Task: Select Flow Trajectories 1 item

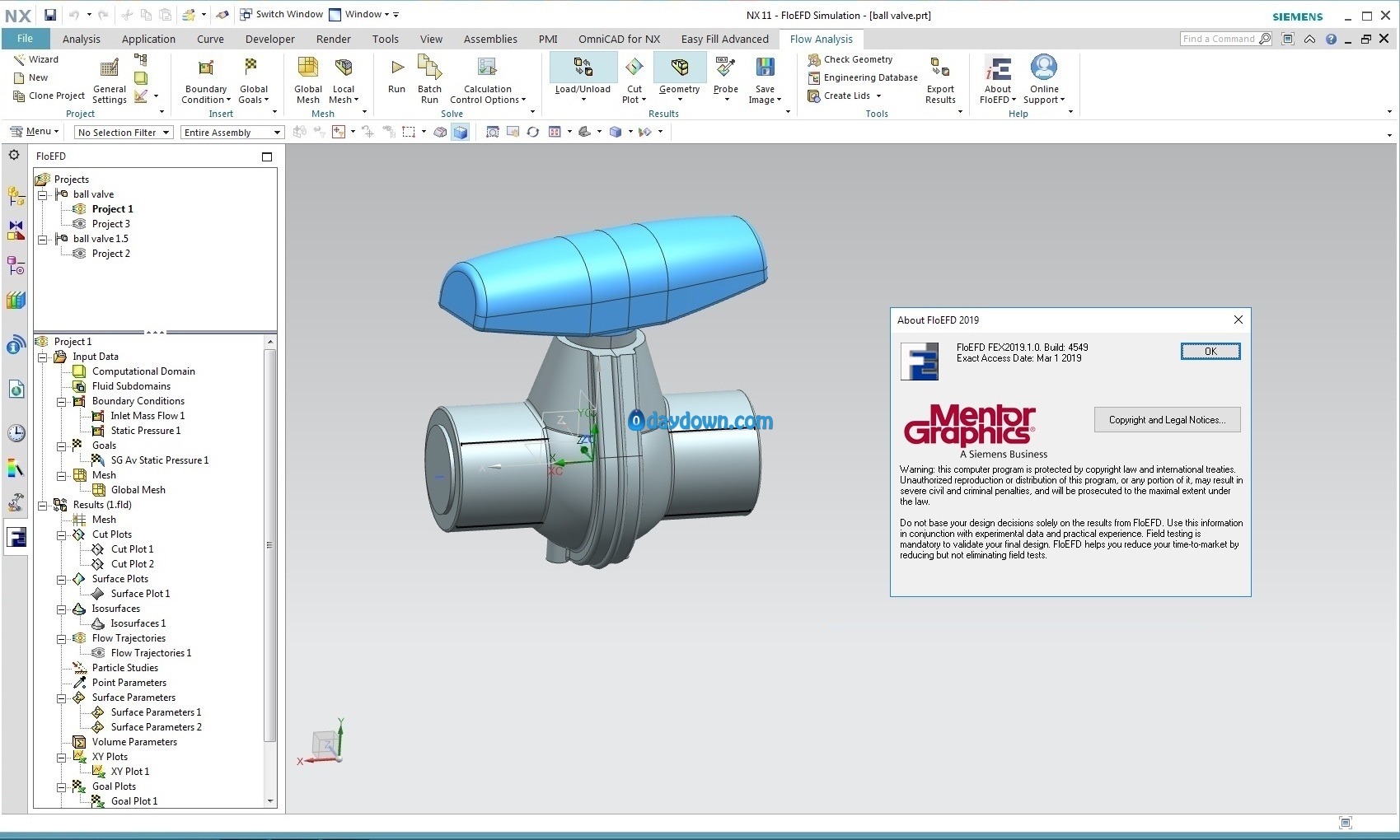Action: (x=152, y=653)
